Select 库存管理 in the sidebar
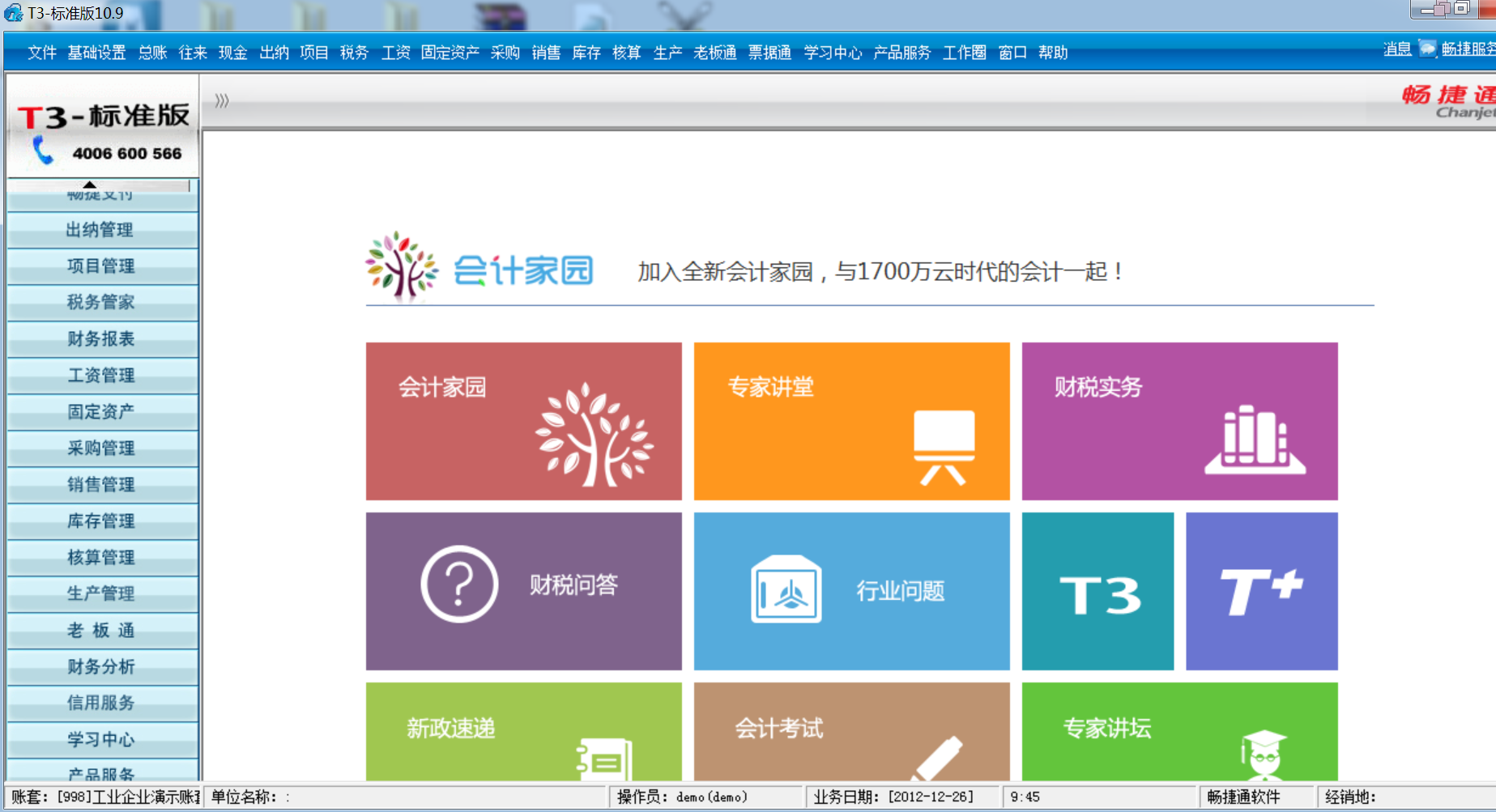 click(x=103, y=521)
